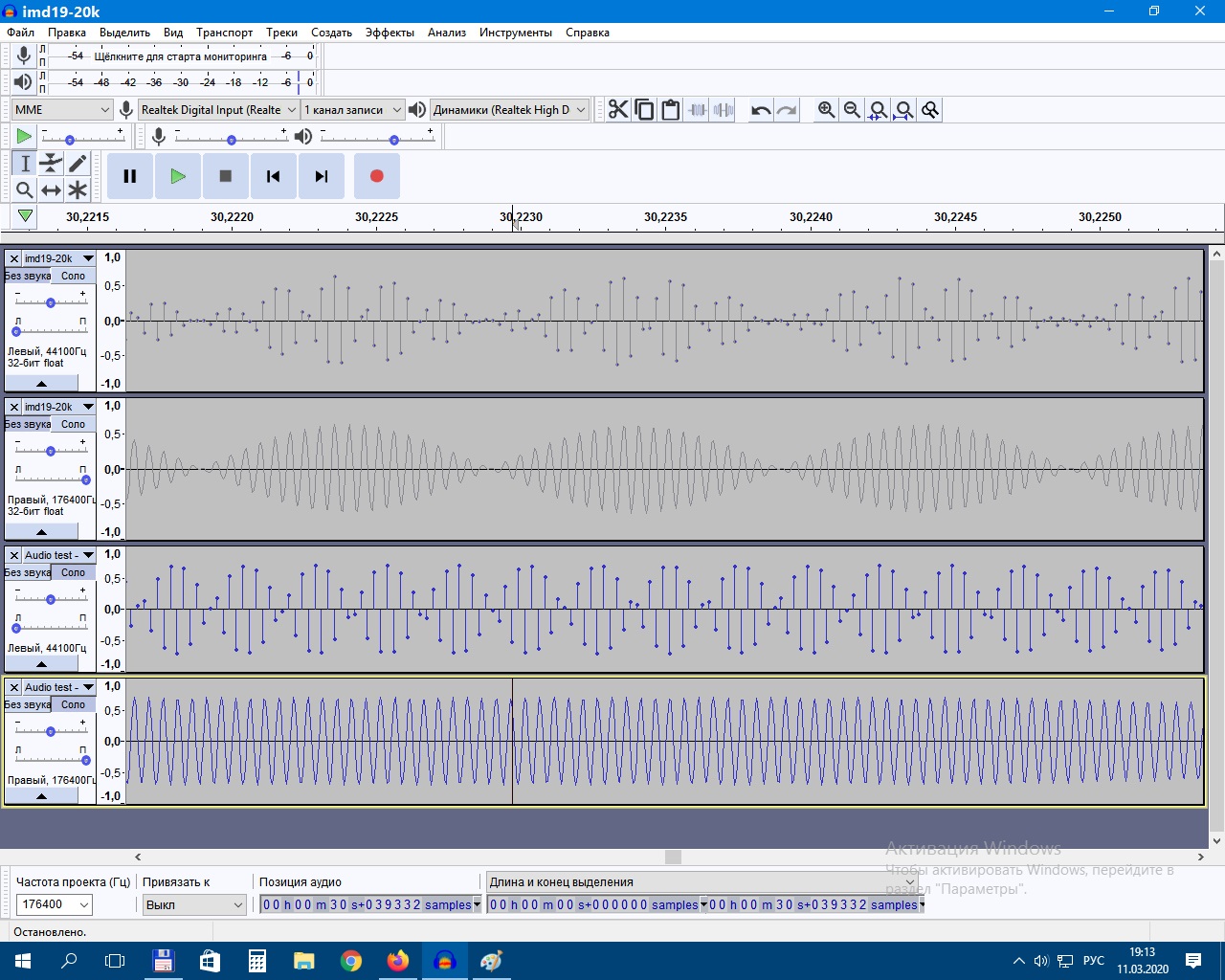Image resolution: width=1225 pixels, height=980 pixels.
Task: Select the Draw pencil tool
Action: (x=78, y=164)
